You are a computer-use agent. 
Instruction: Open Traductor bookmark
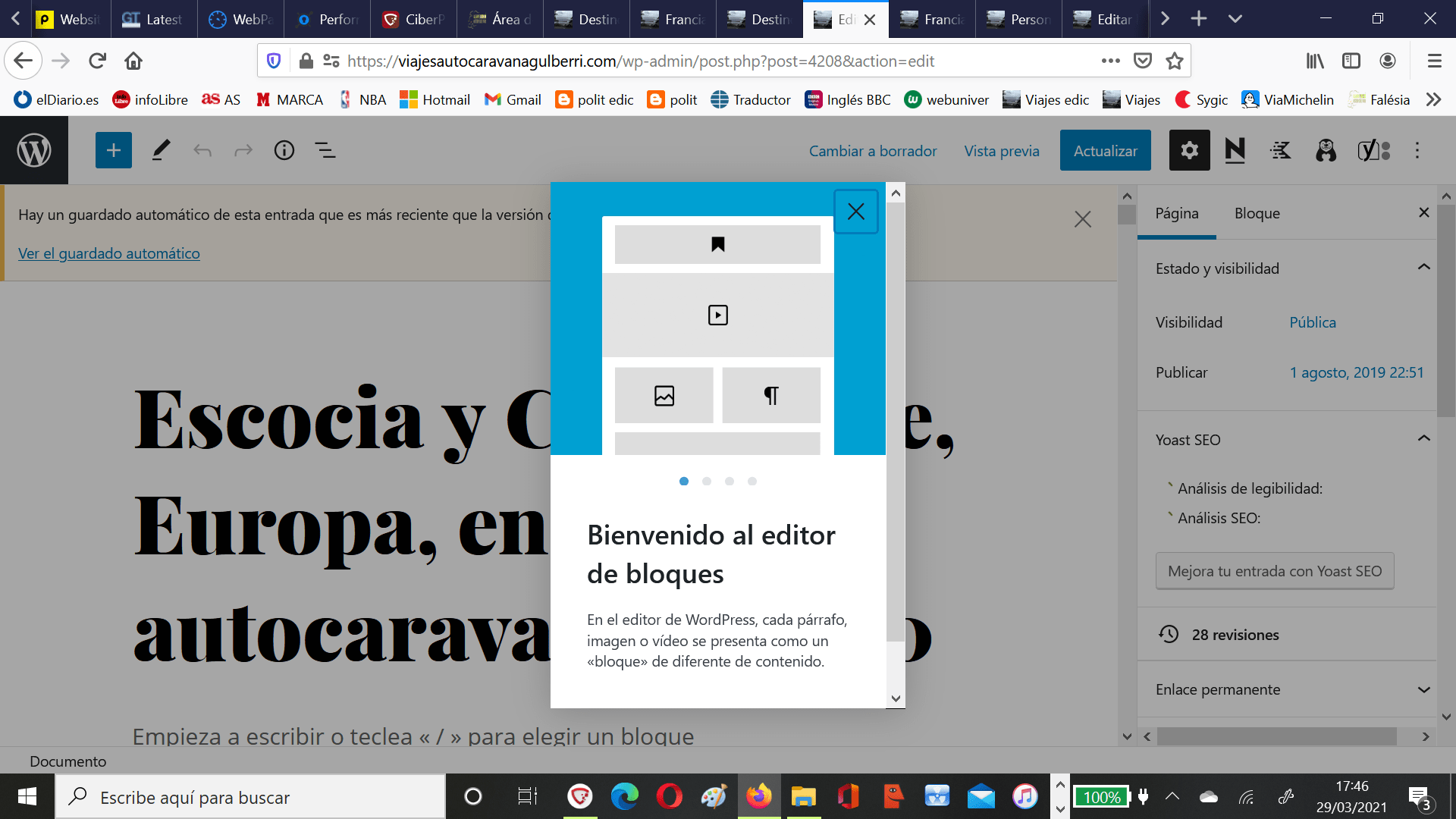pyautogui.click(x=751, y=99)
